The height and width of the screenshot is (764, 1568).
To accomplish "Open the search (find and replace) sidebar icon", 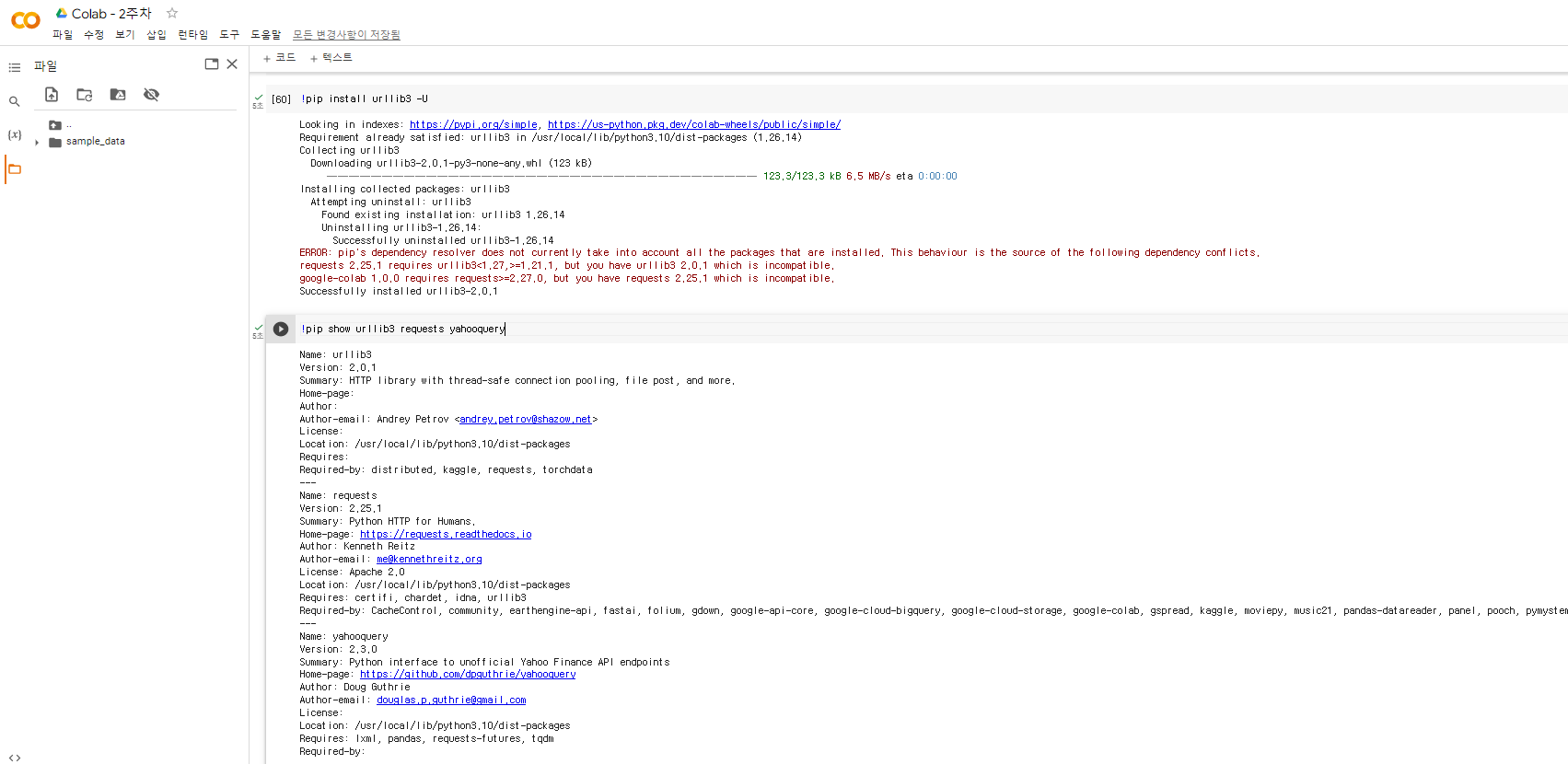I will pos(15,101).
